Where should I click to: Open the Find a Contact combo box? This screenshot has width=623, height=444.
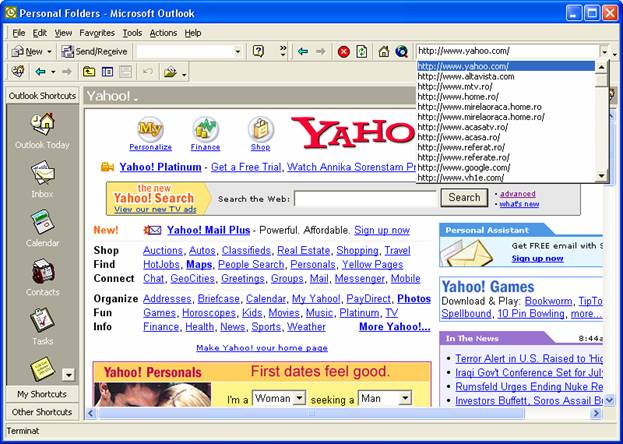click(x=189, y=51)
